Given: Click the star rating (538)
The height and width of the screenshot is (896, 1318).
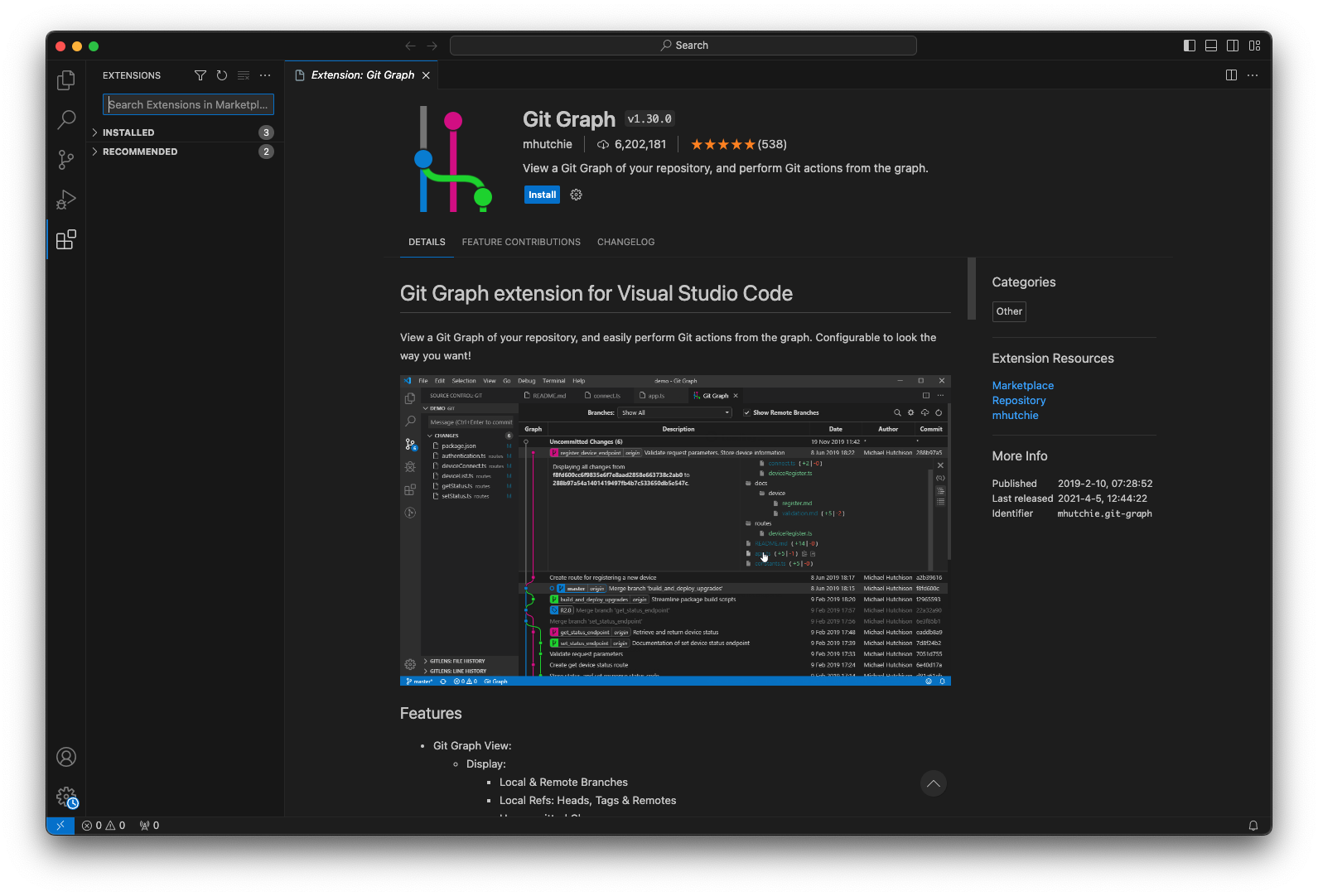Looking at the screenshot, I should pos(739,144).
